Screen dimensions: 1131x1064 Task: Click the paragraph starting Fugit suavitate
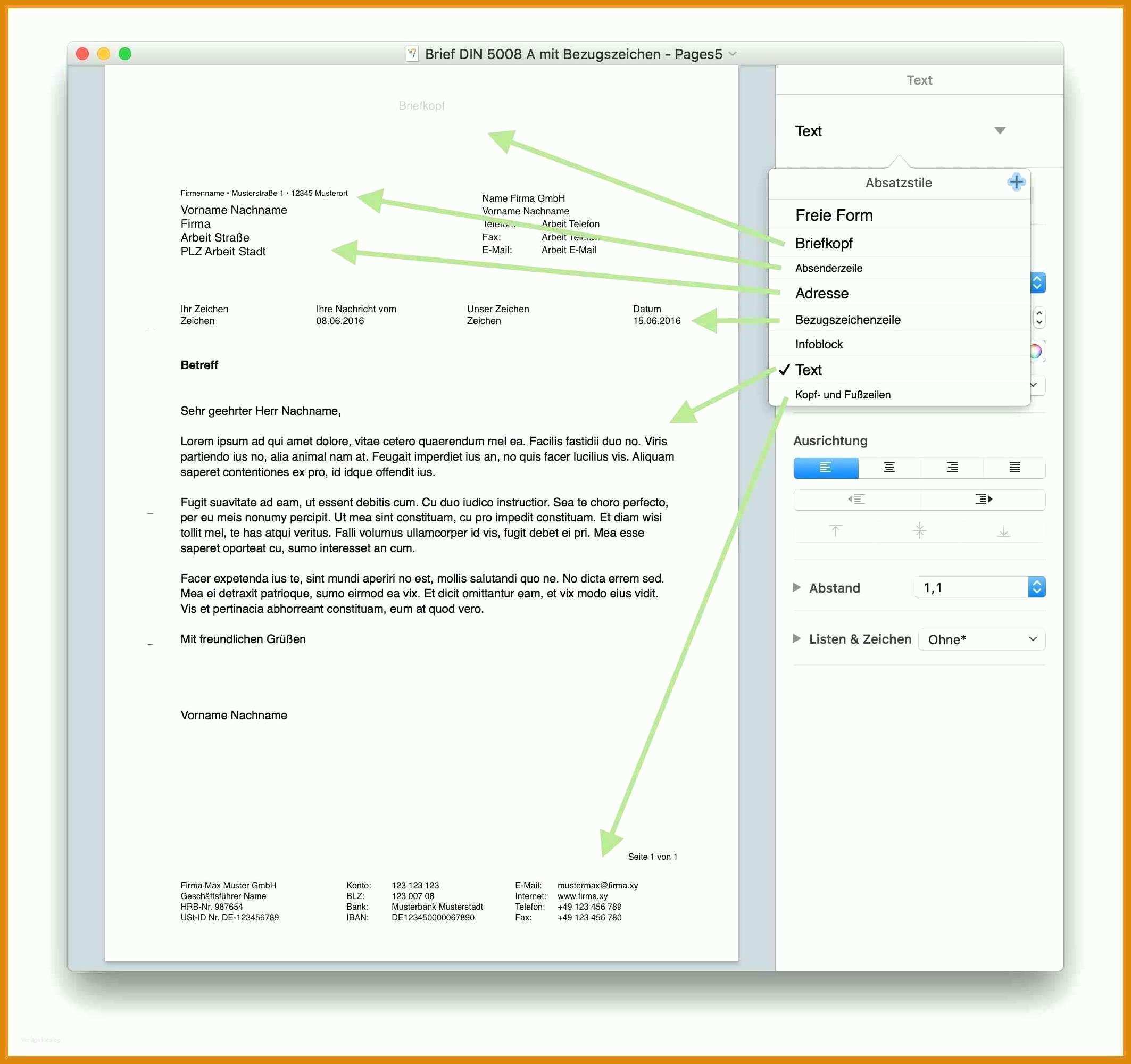(x=425, y=525)
